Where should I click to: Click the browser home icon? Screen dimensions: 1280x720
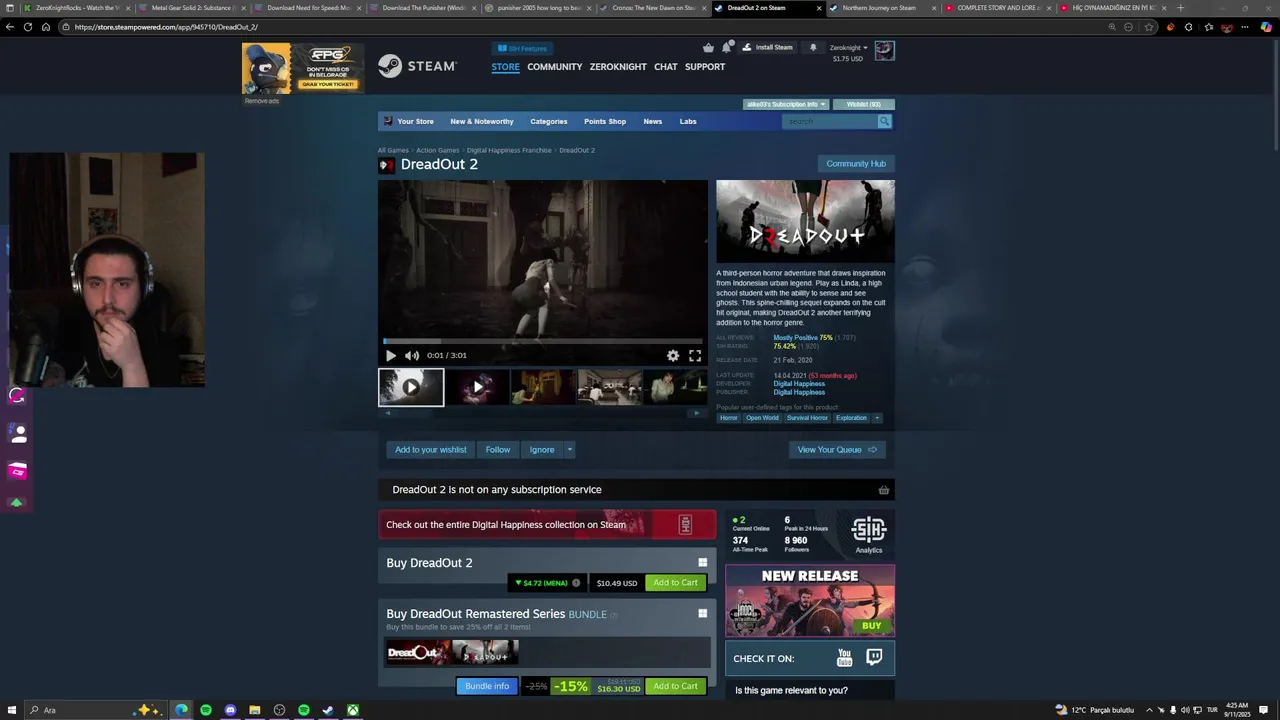[46, 27]
